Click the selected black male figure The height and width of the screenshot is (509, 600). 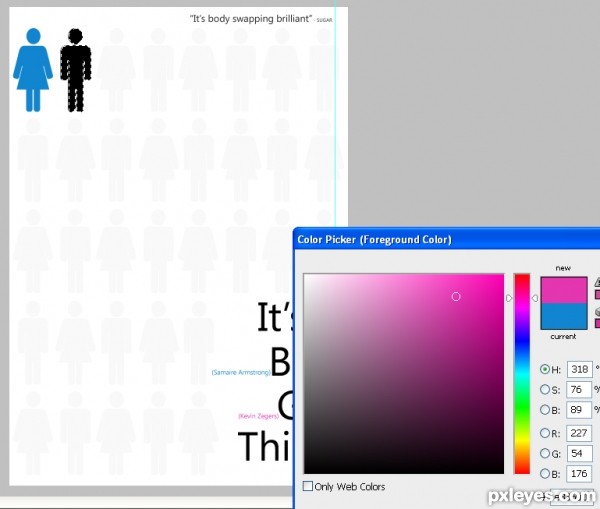point(76,70)
